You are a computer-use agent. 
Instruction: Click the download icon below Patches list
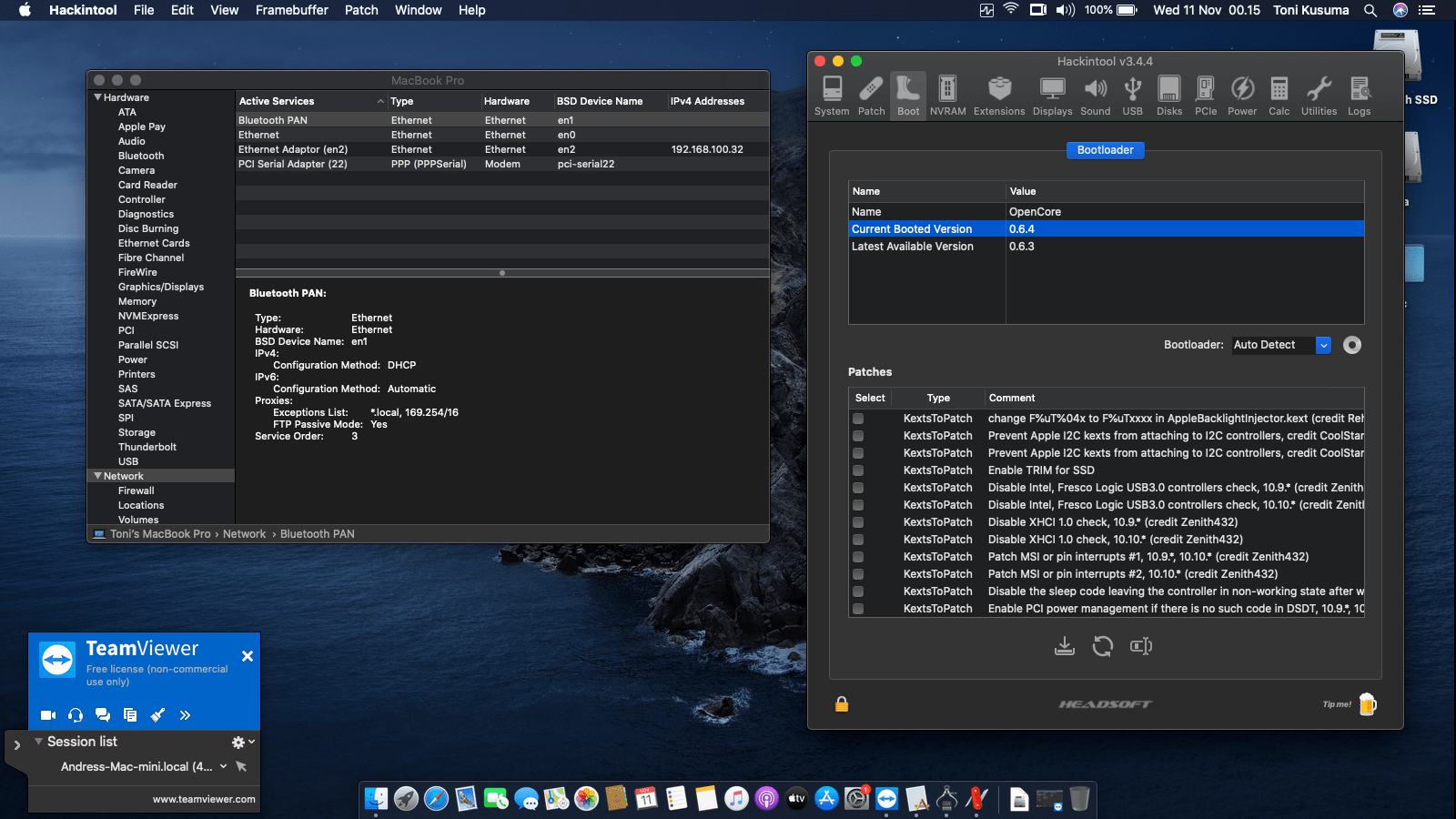[1064, 646]
